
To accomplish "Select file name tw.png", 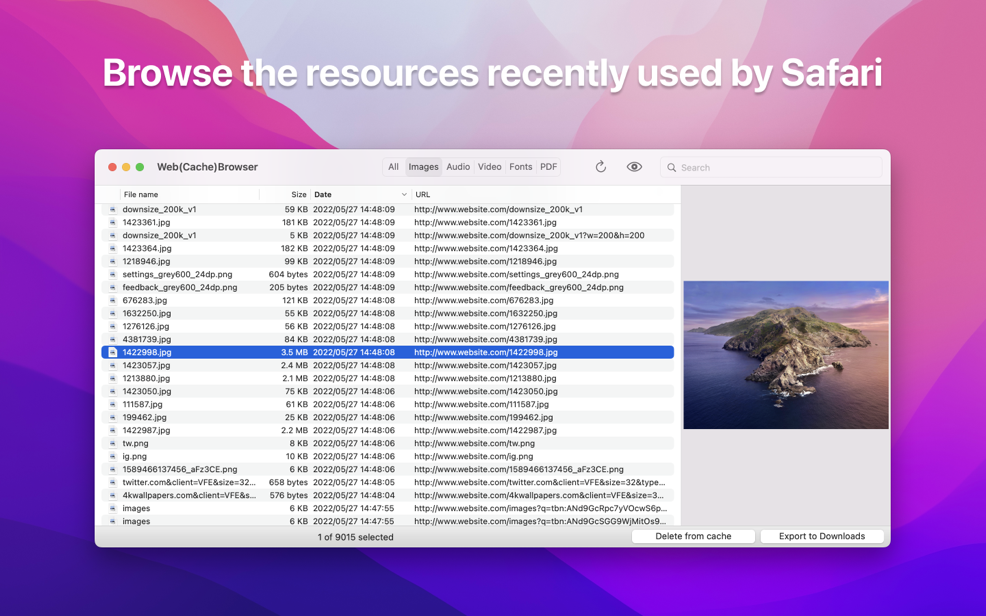I will (135, 443).
